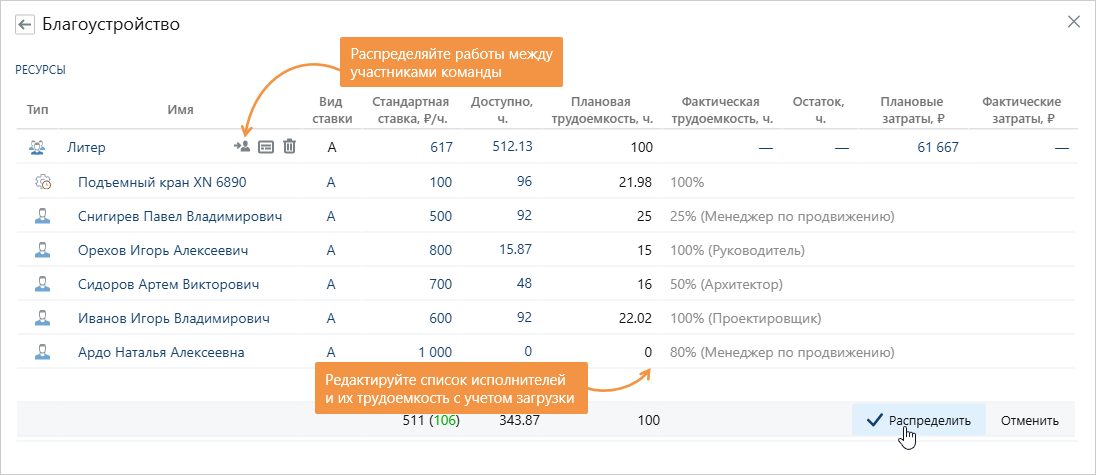Viewport: 1096px width, 475px height.
Task: Click the back arrow next to Благоустройство
Action: pyautogui.click(x=25, y=24)
